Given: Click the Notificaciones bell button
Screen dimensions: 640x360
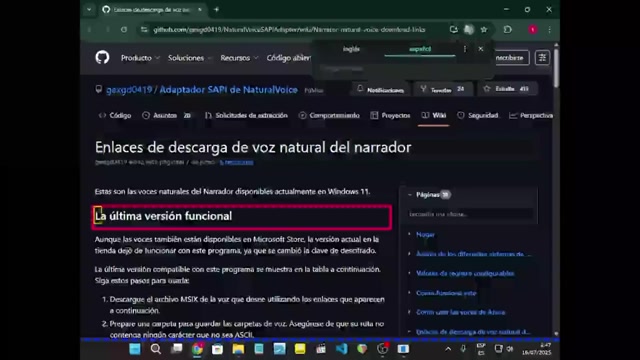Looking at the screenshot, I should point(380,89).
